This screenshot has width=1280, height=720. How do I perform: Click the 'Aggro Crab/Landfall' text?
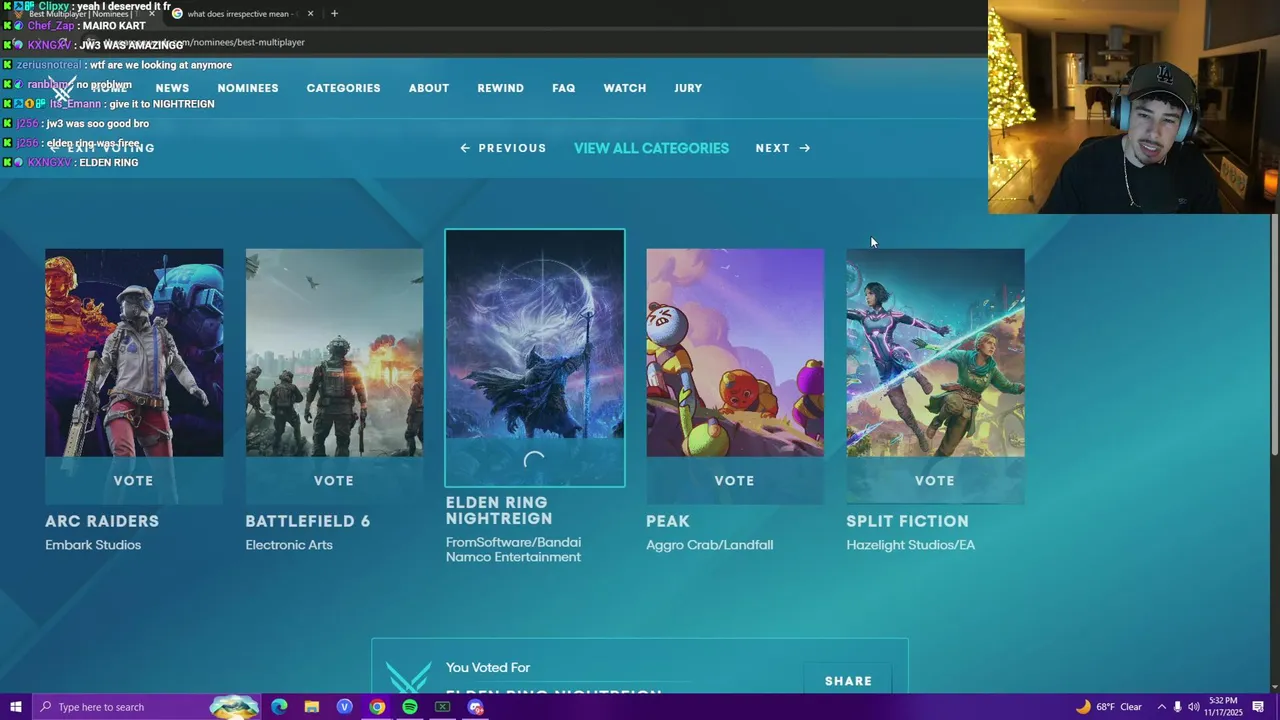[x=709, y=545]
